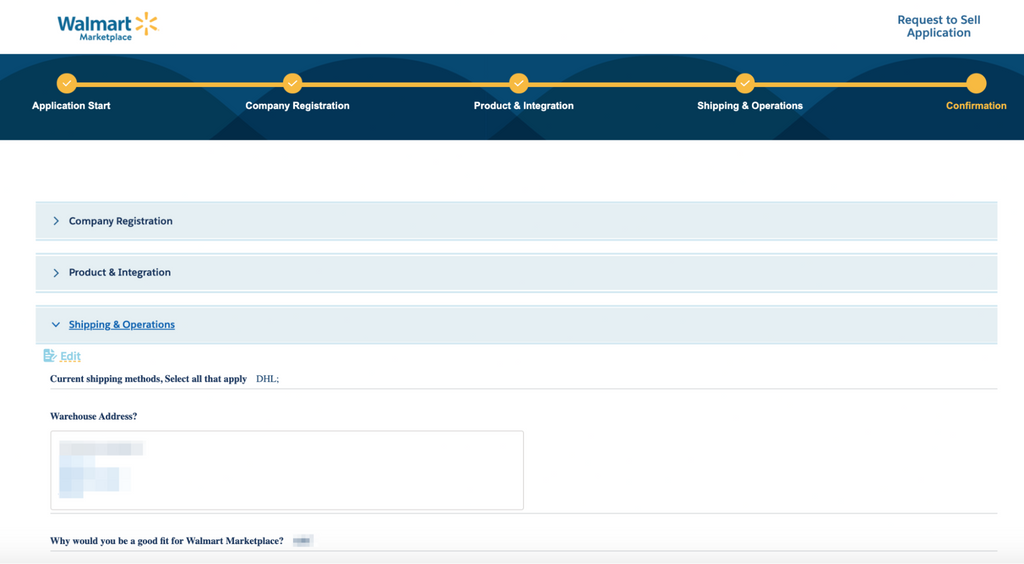Image resolution: width=1024 pixels, height=564 pixels.
Task: Click the Edit link
Action: click(70, 356)
